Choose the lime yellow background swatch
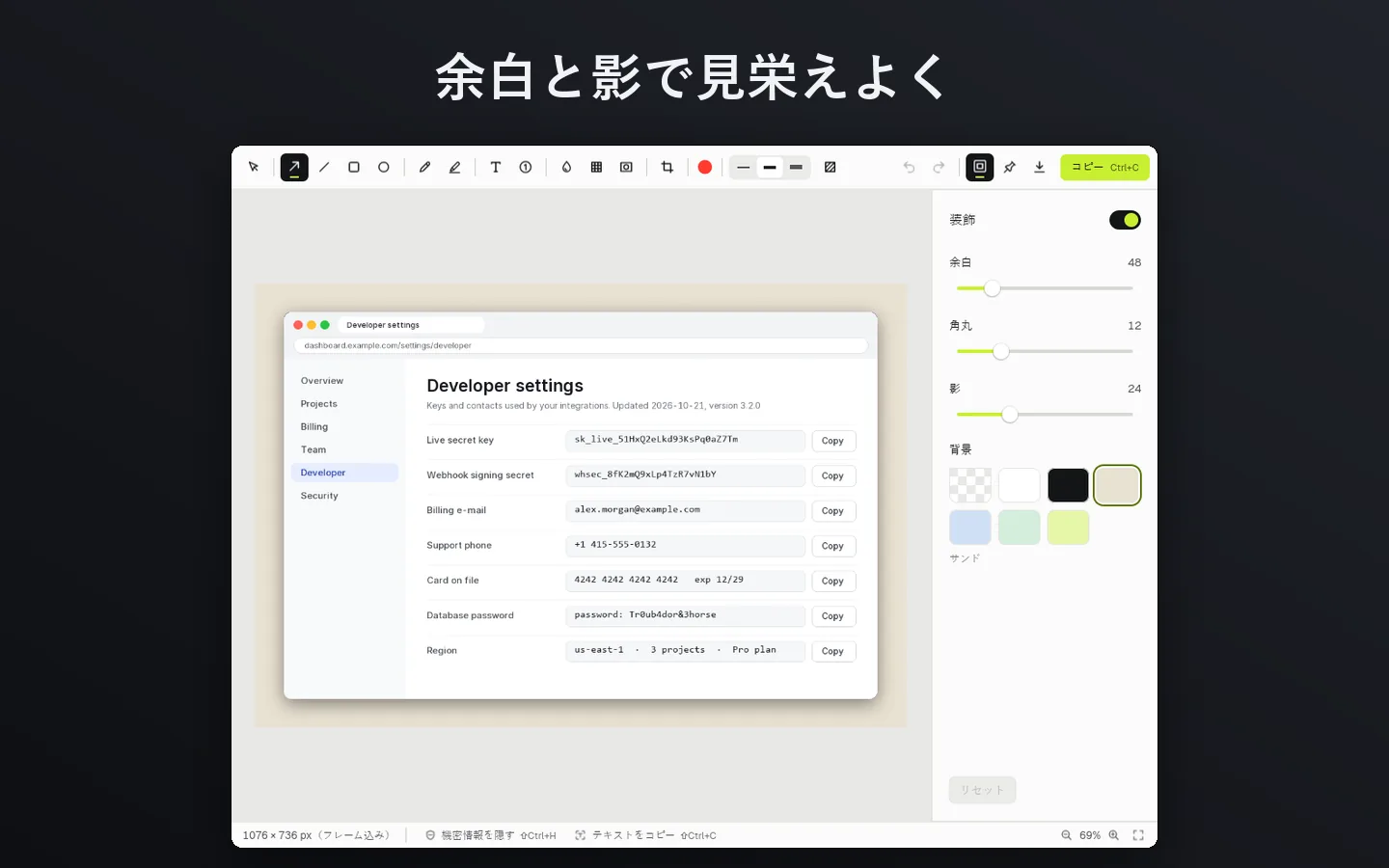Image resolution: width=1389 pixels, height=868 pixels. coord(1069,528)
